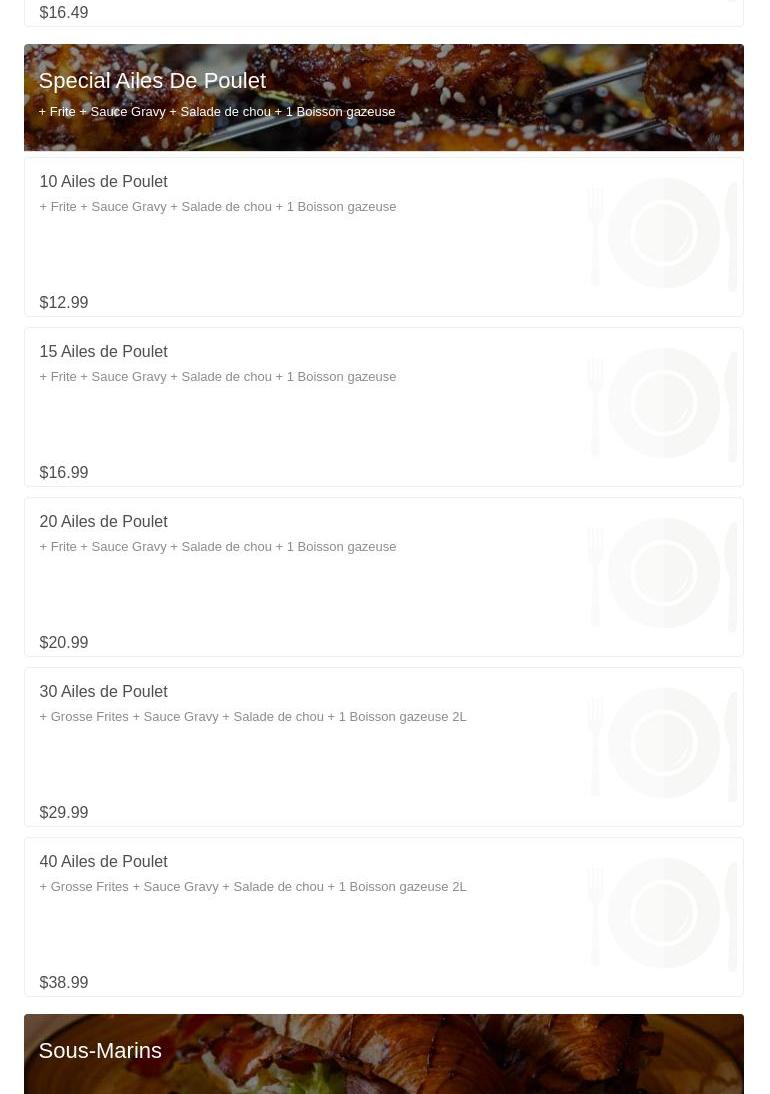Click the $29.99 price
Image resolution: width=770 pixels, height=1094 pixels.
click(x=64, y=812)
